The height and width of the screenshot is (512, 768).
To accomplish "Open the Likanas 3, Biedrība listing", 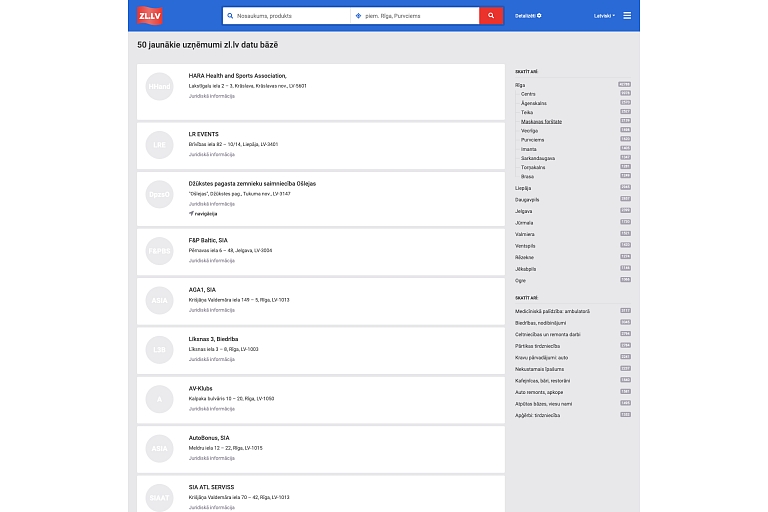I will 213,339.
